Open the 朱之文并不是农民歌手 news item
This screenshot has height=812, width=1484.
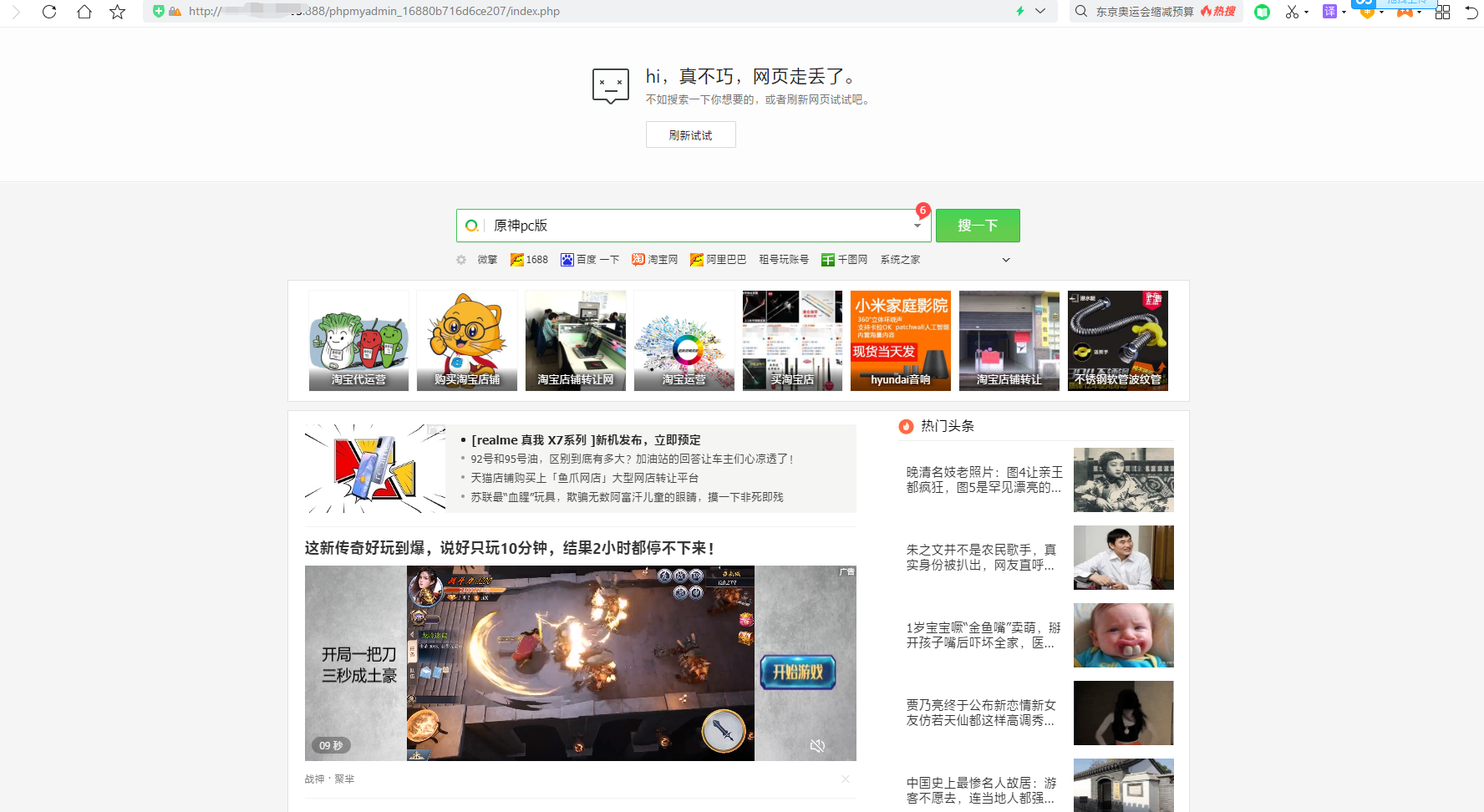[x=981, y=557]
